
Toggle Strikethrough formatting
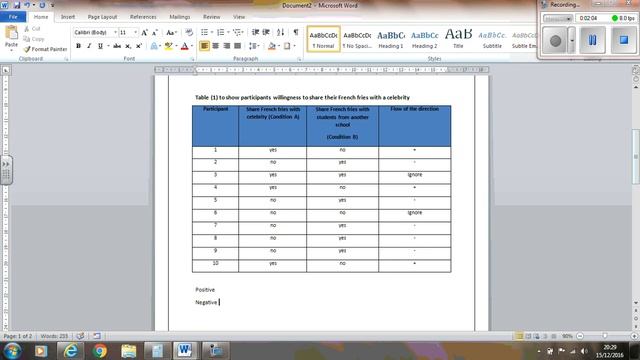117,46
